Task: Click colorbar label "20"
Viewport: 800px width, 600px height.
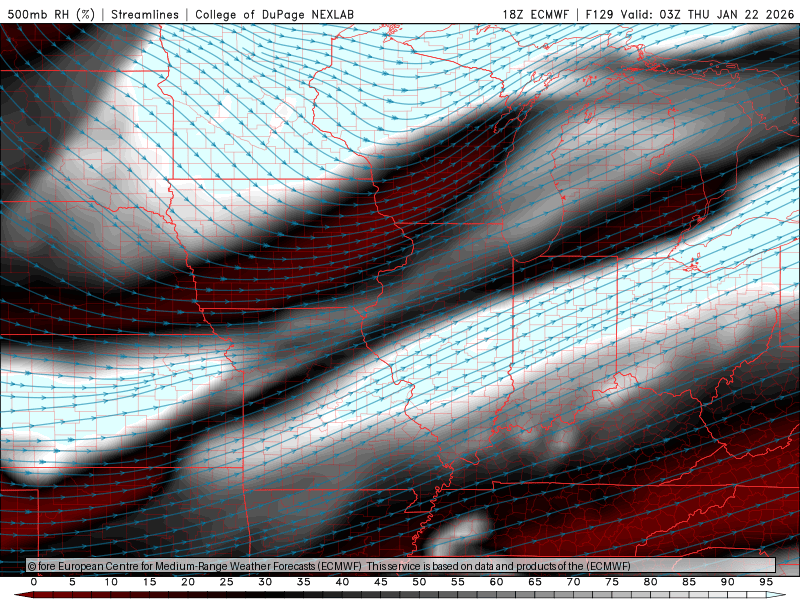Action: point(188,582)
